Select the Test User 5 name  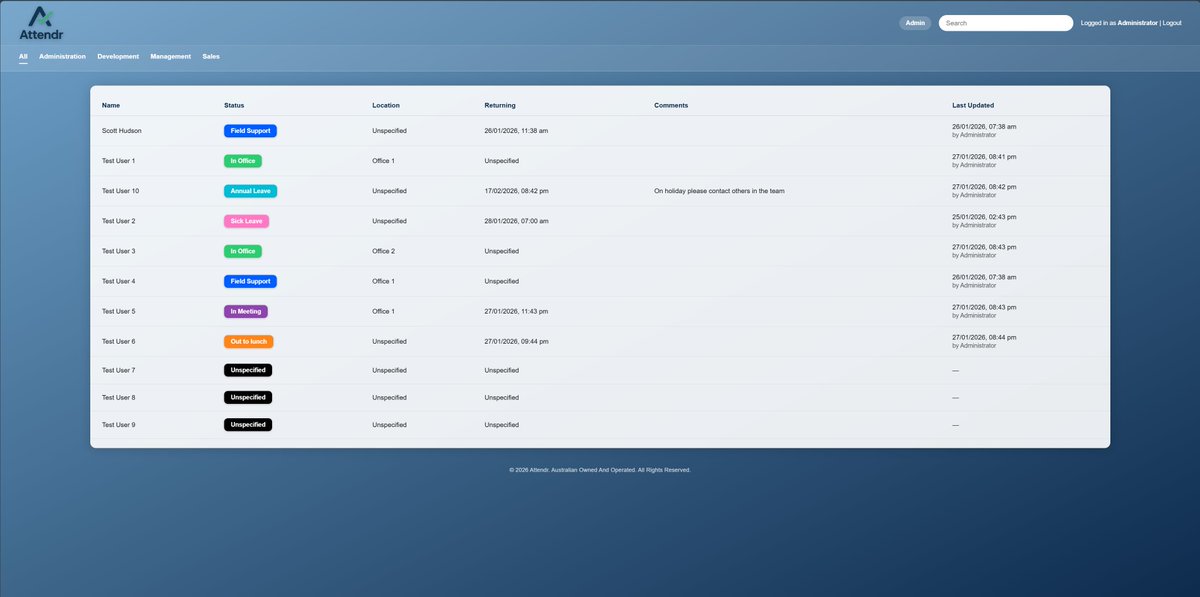(119, 311)
